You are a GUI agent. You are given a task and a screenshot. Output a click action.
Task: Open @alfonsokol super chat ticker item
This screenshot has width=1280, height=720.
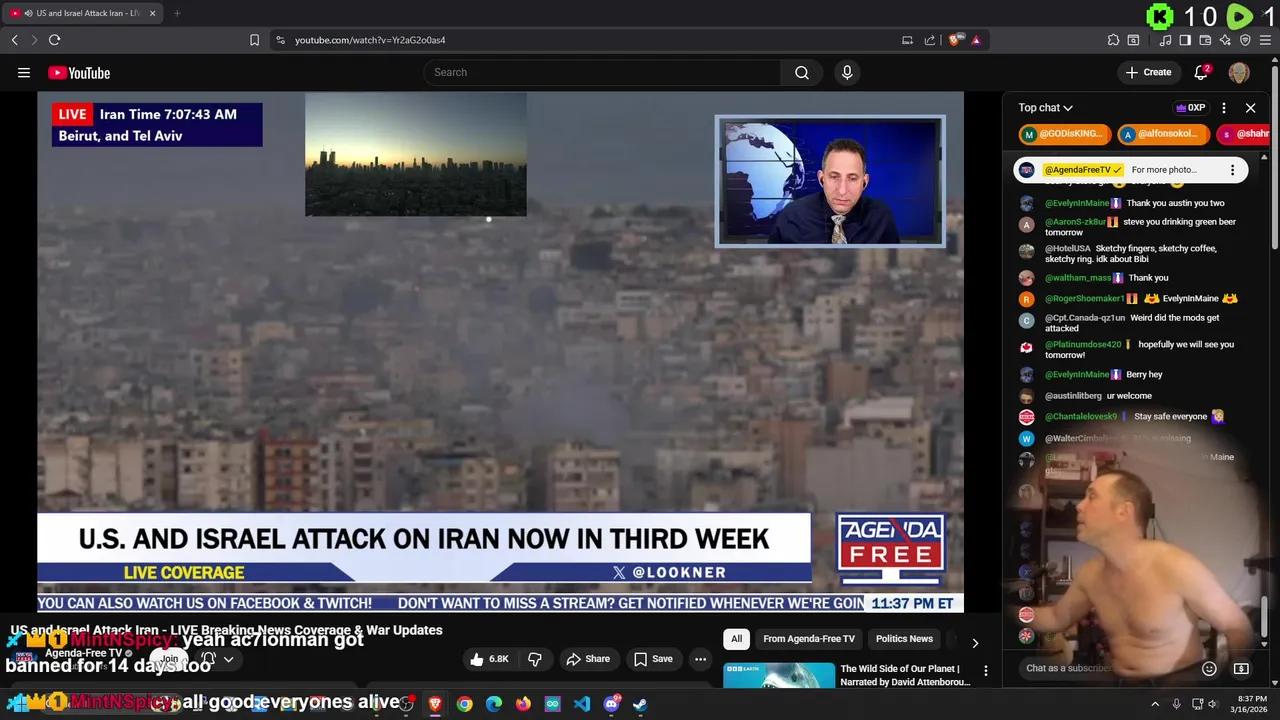point(1163,134)
